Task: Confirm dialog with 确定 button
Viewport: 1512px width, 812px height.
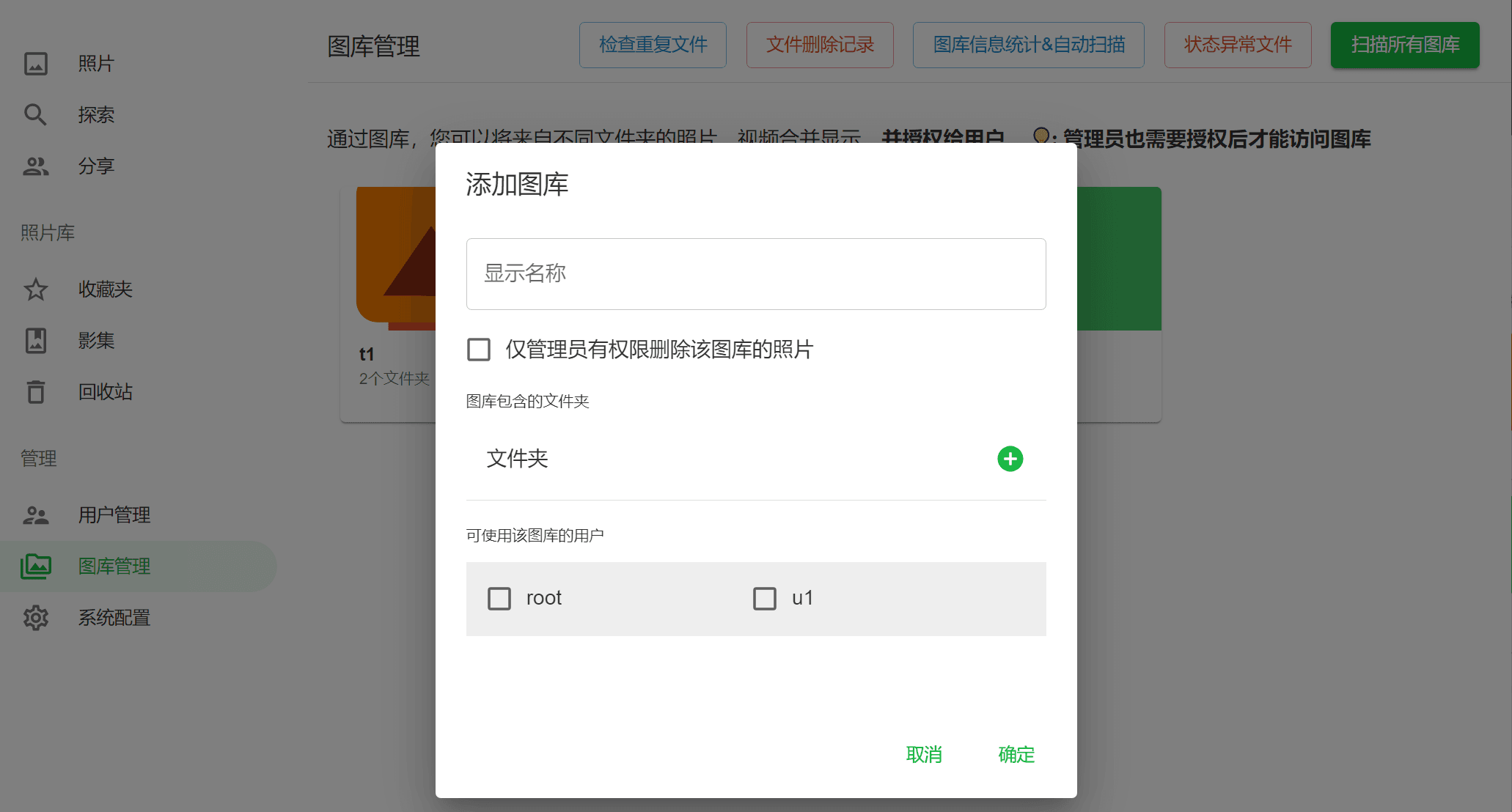Action: click(1016, 755)
